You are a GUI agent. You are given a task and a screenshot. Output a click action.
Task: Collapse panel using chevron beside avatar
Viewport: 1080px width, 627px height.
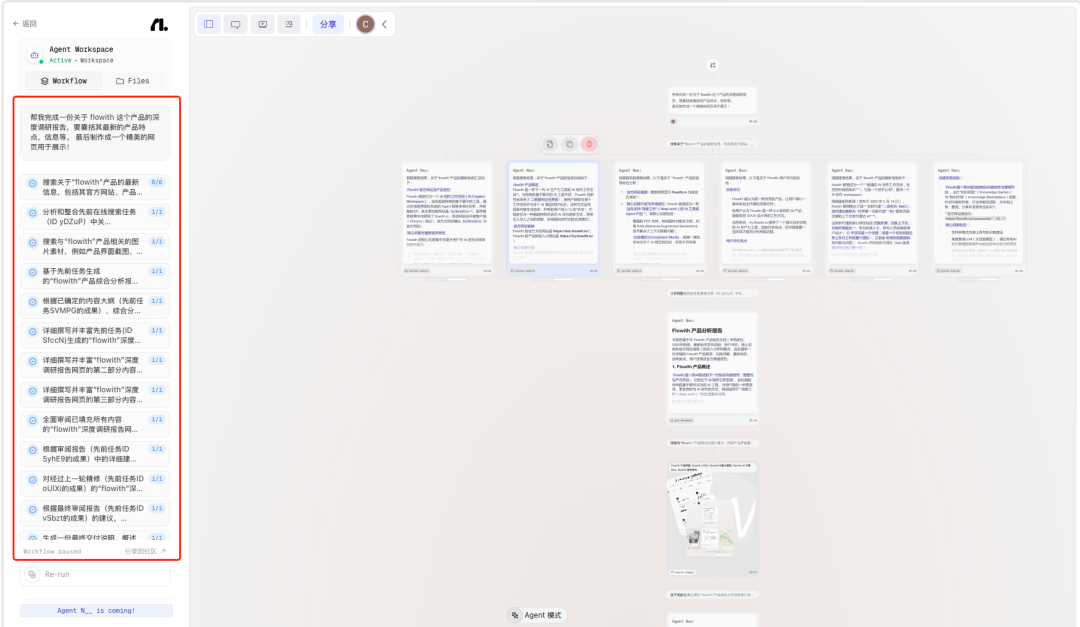click(x=385, y=24)
